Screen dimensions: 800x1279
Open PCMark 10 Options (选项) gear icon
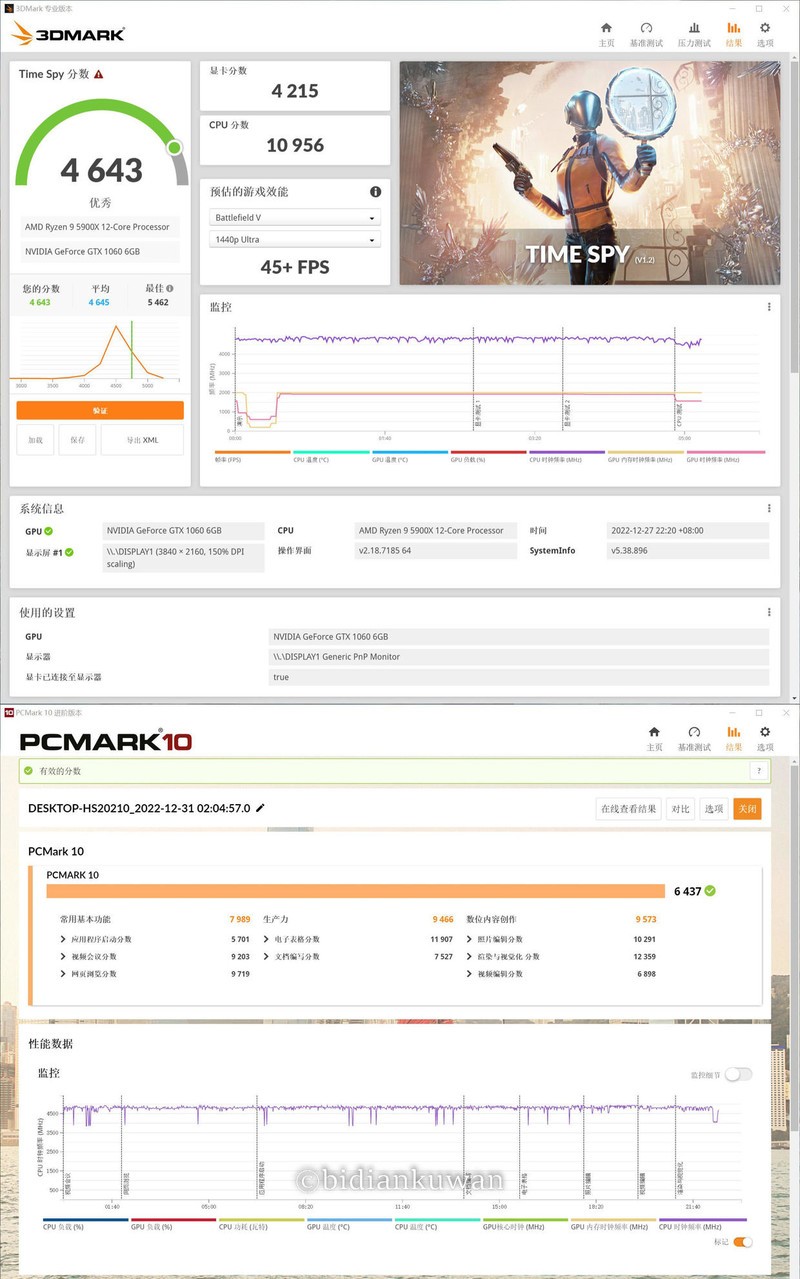pyautogui.click(x=765, y=733)
